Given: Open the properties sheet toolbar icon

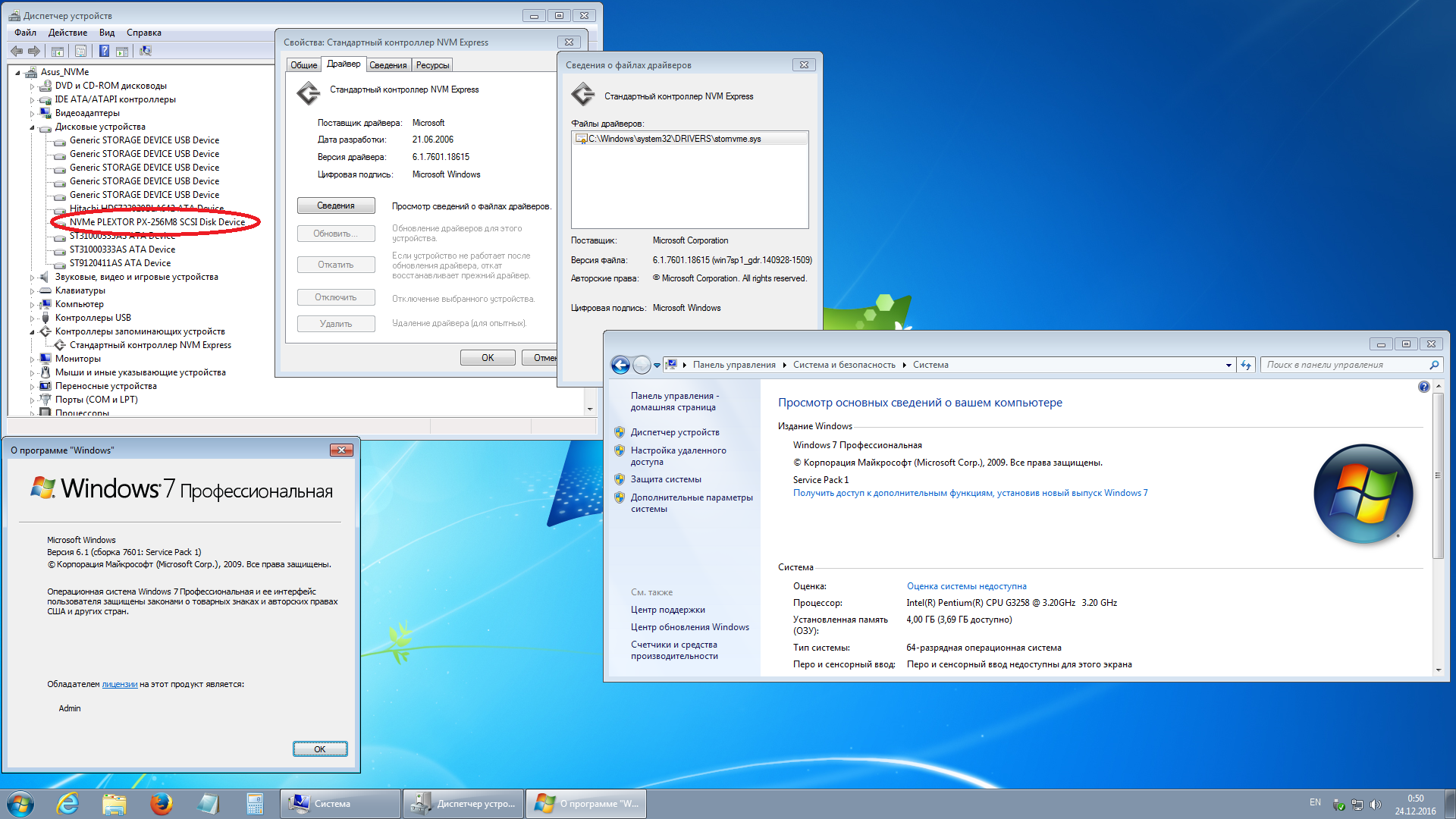Looking at the screenshot, I should [x=80, y=51].
